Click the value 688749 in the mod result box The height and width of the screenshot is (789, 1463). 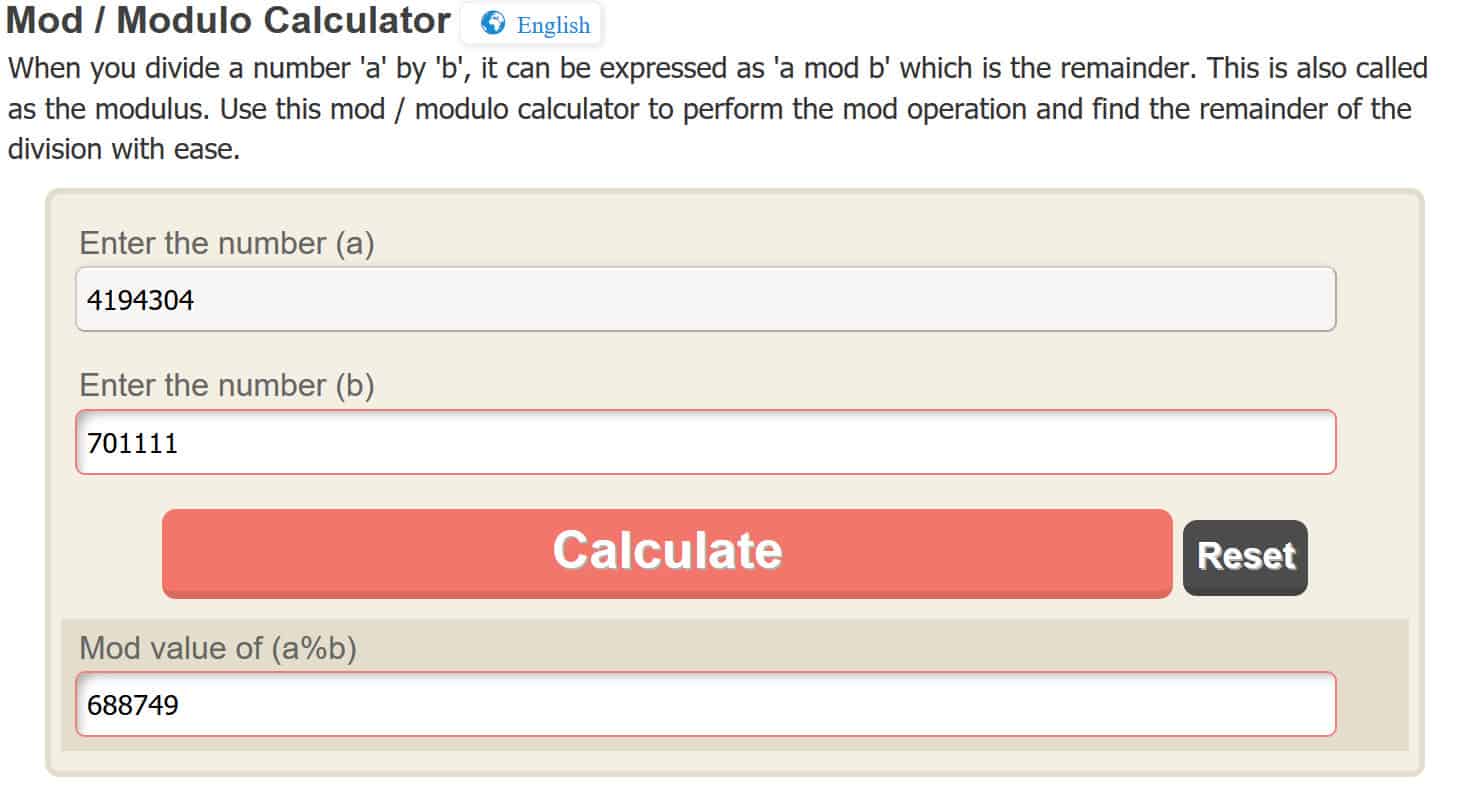pos(133,705)
